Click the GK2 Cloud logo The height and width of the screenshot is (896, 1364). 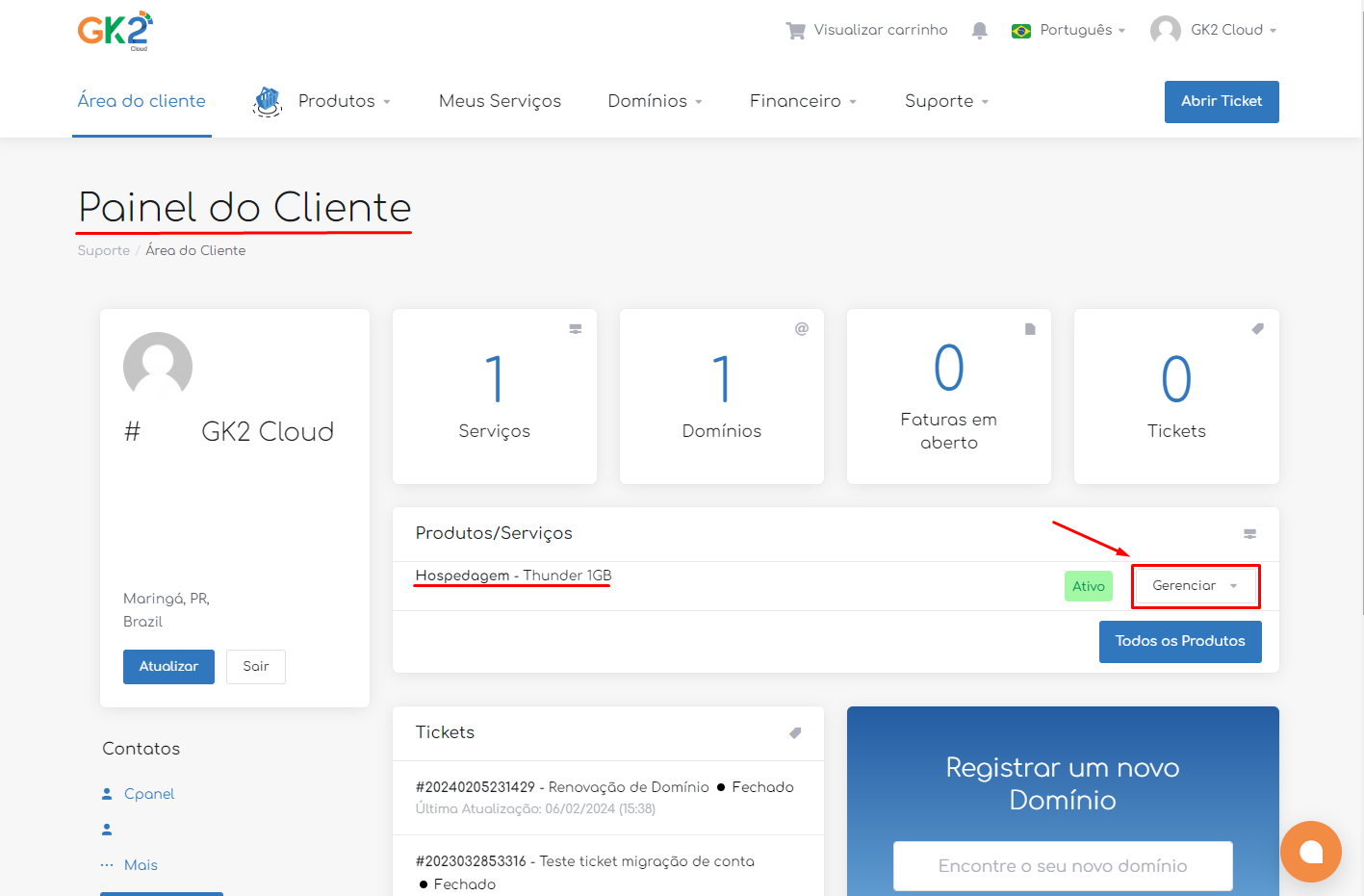(x=116, y=31)
